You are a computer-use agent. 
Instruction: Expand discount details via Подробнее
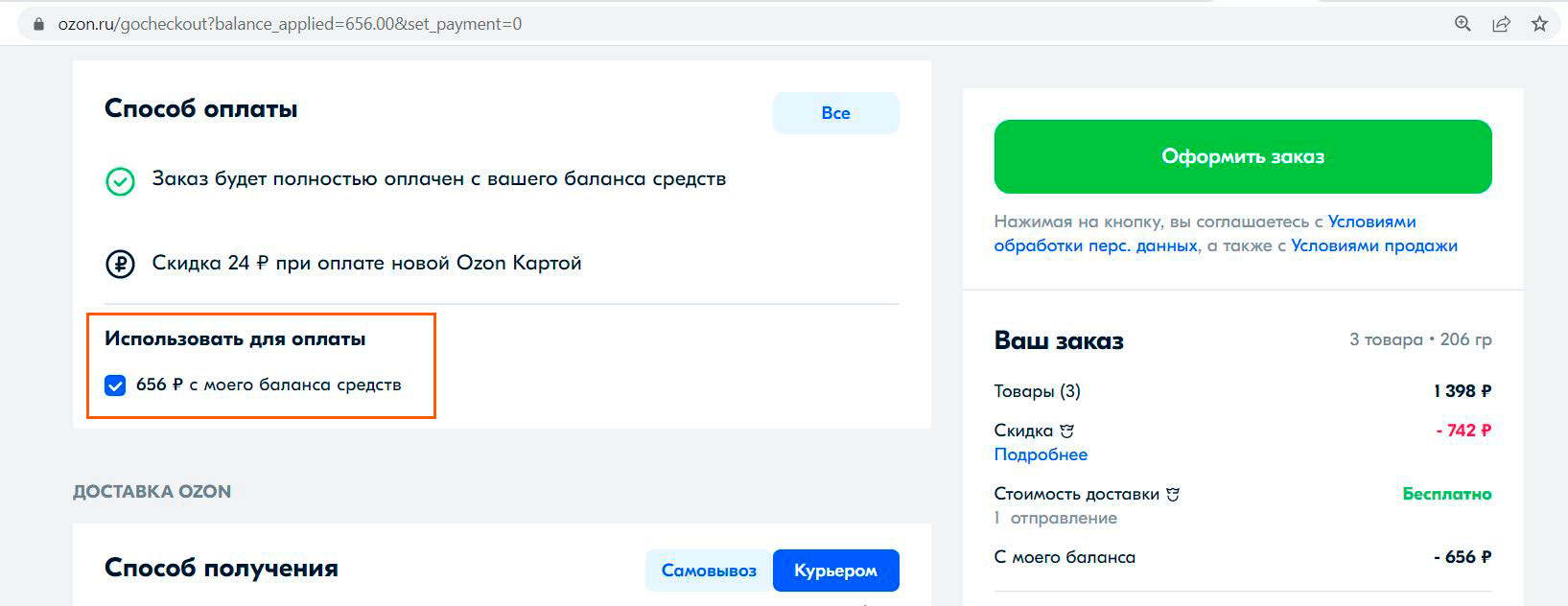coord(1041,454)
